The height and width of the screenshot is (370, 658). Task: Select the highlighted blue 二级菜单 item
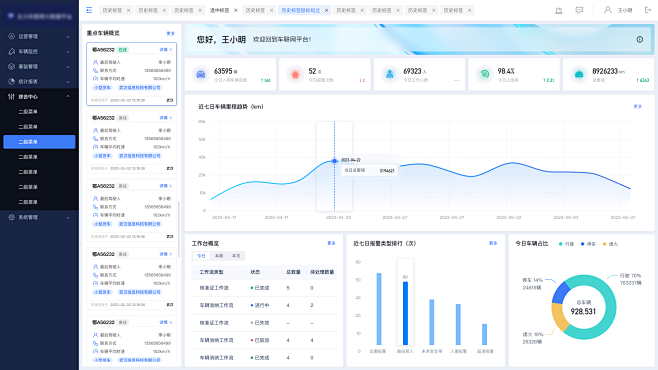click(39, 142)
